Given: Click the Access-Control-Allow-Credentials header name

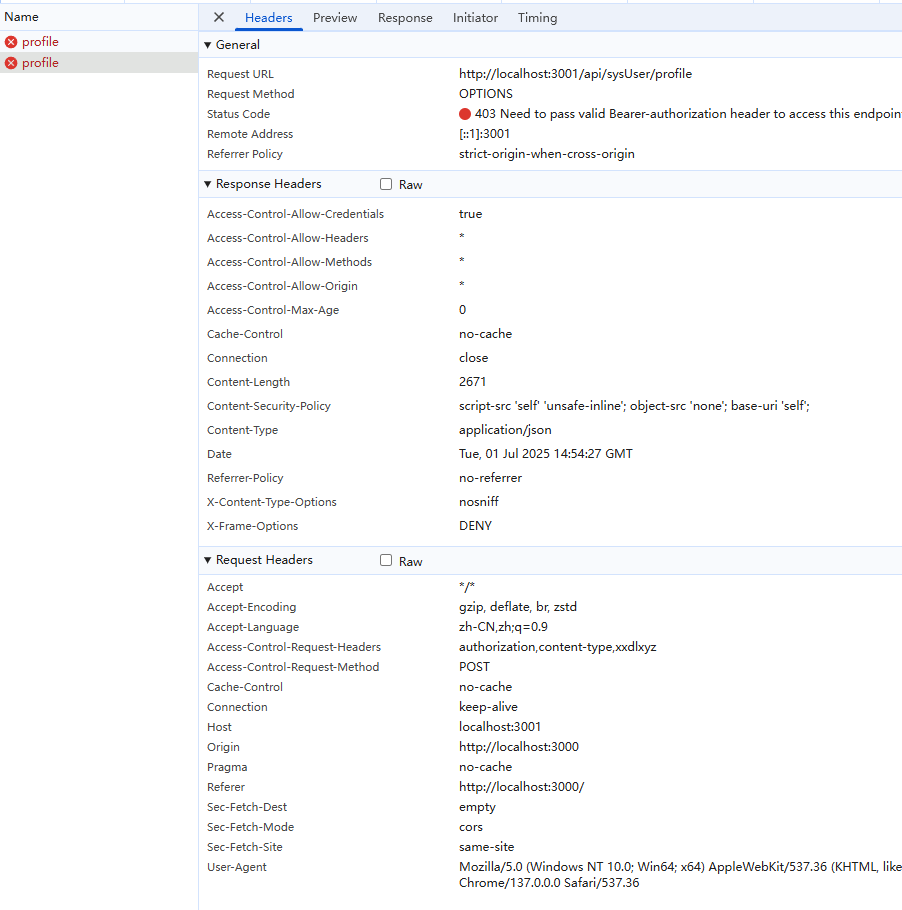Looking at the screenshot, I should [295, 214].
